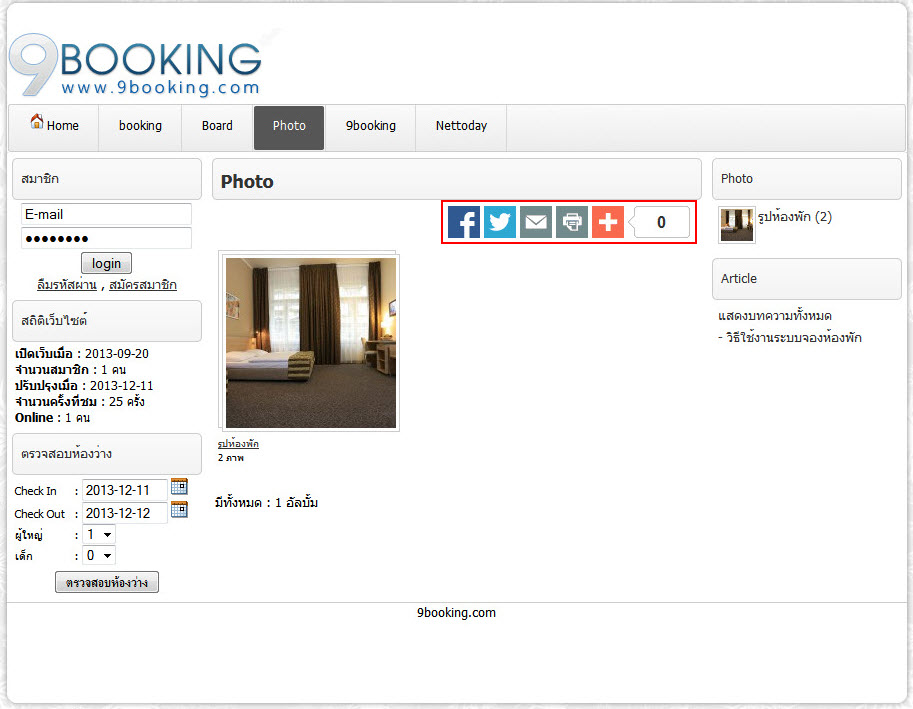Open the large hotel room album thumbnail
The width and height of the screenshot is (913, 709).
coord(310,342)
